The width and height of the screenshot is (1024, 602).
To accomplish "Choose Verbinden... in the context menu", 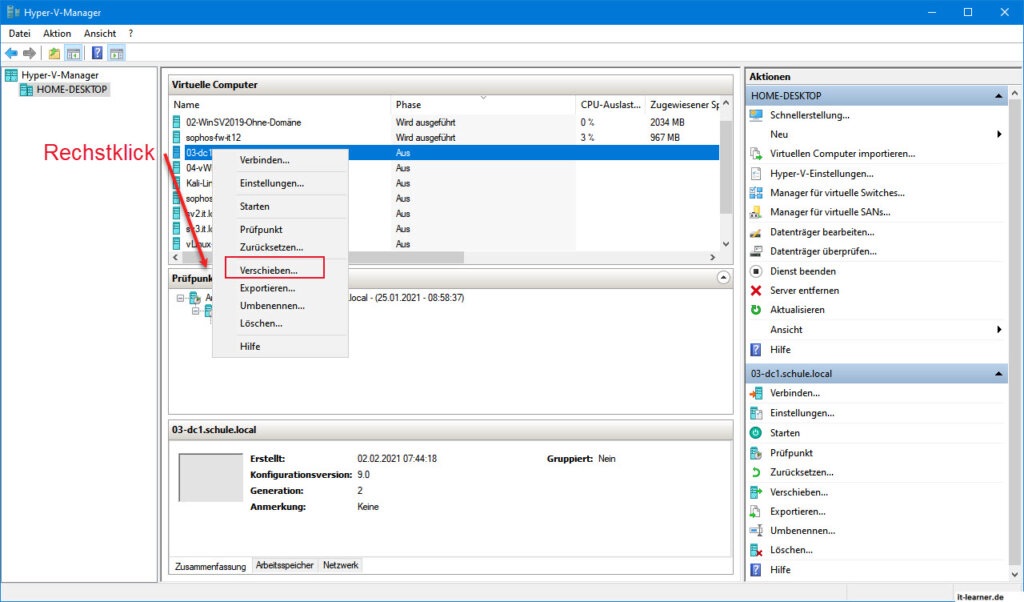I will pos(264,160).
